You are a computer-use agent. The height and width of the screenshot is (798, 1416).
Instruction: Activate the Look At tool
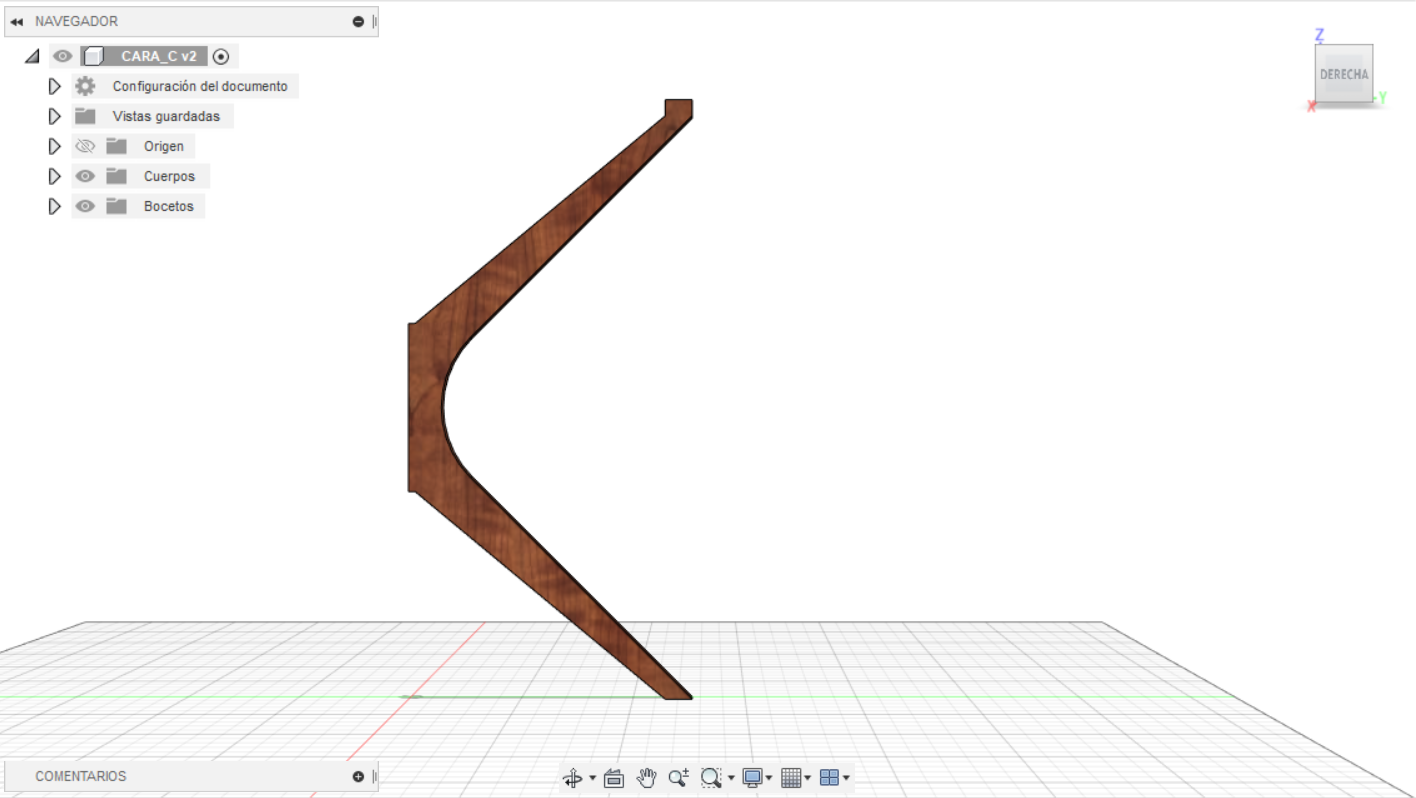click(614, 777)
